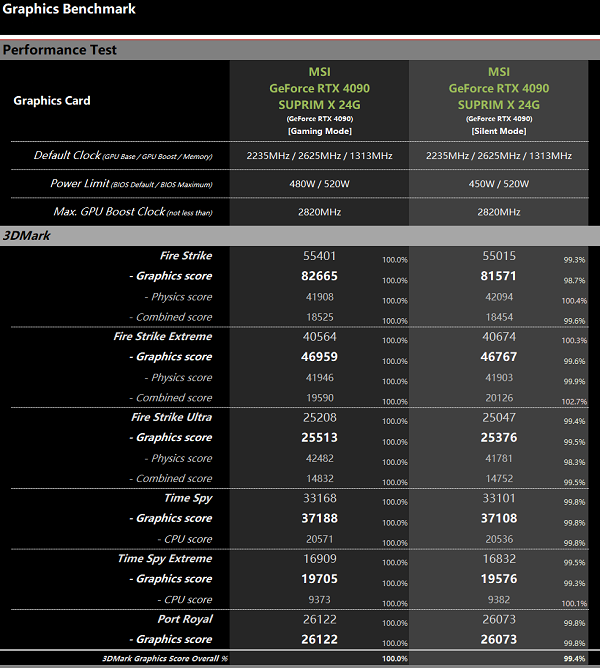The width and height of the screenshot is (600, 668).
Task: Click the "98.3%" percentage value
Action: pos(574,462)
